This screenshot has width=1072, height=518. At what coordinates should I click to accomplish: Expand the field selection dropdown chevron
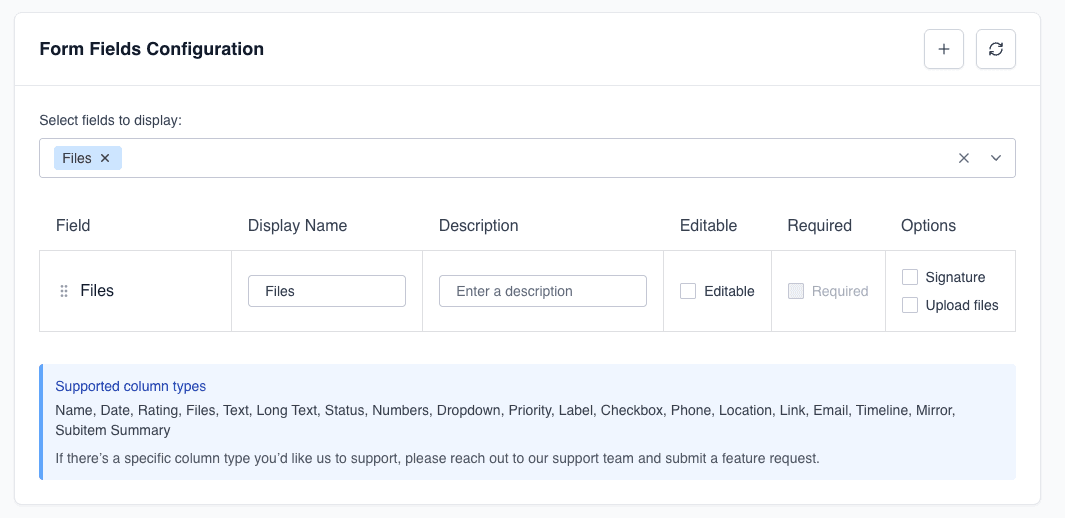pos(996,158)
